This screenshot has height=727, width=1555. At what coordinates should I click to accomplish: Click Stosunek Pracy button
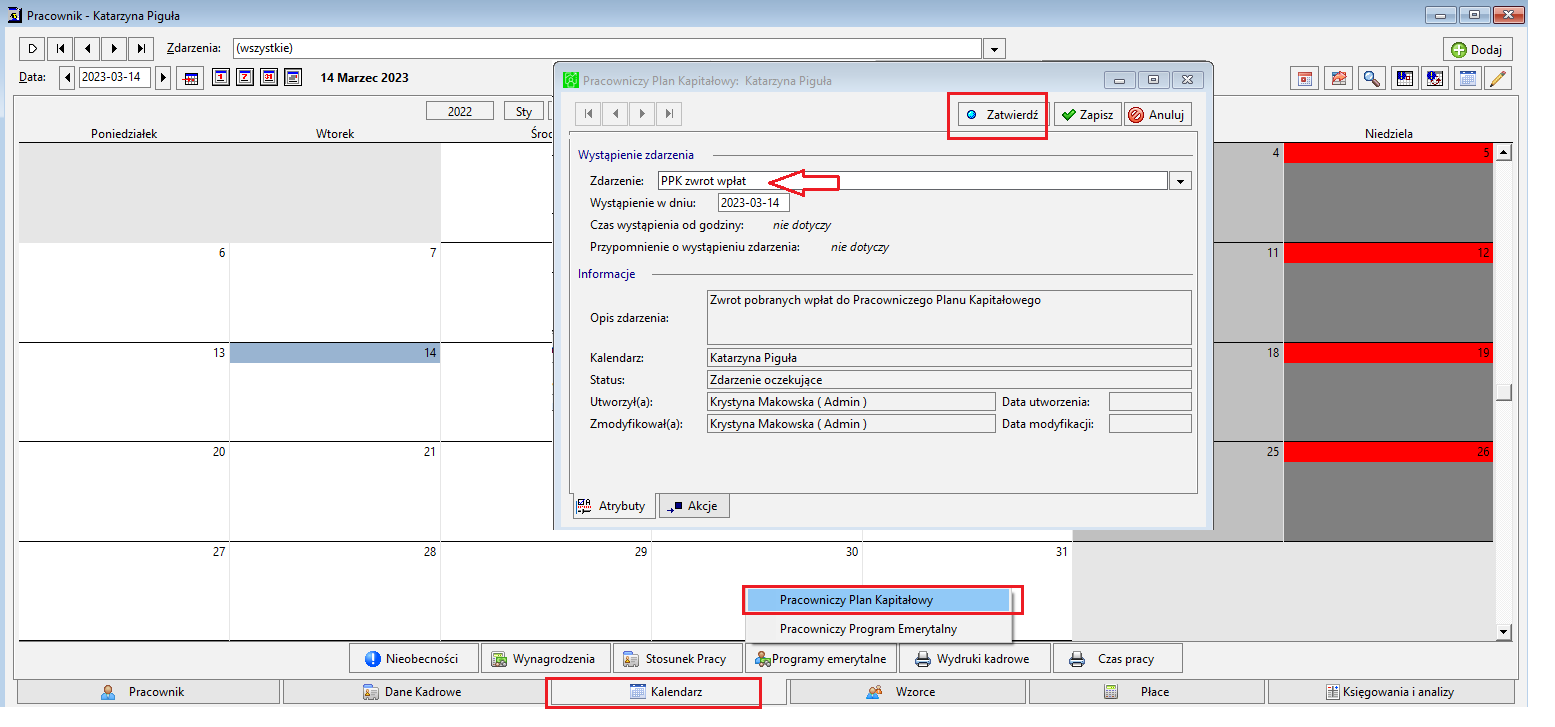pyautogui.click(x=677, y=659)
